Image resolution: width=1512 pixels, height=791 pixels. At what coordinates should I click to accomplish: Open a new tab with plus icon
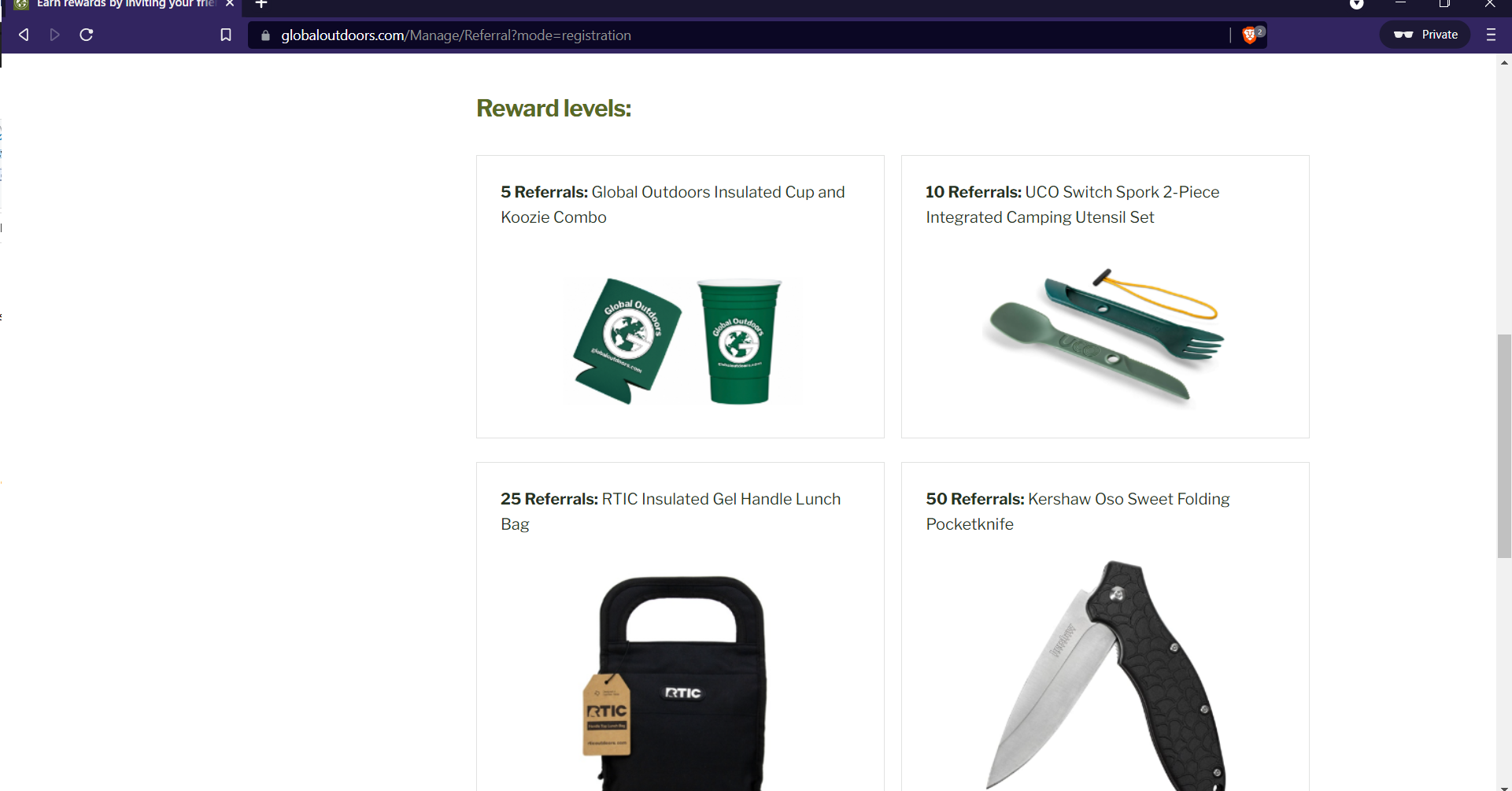click(261, 4)
